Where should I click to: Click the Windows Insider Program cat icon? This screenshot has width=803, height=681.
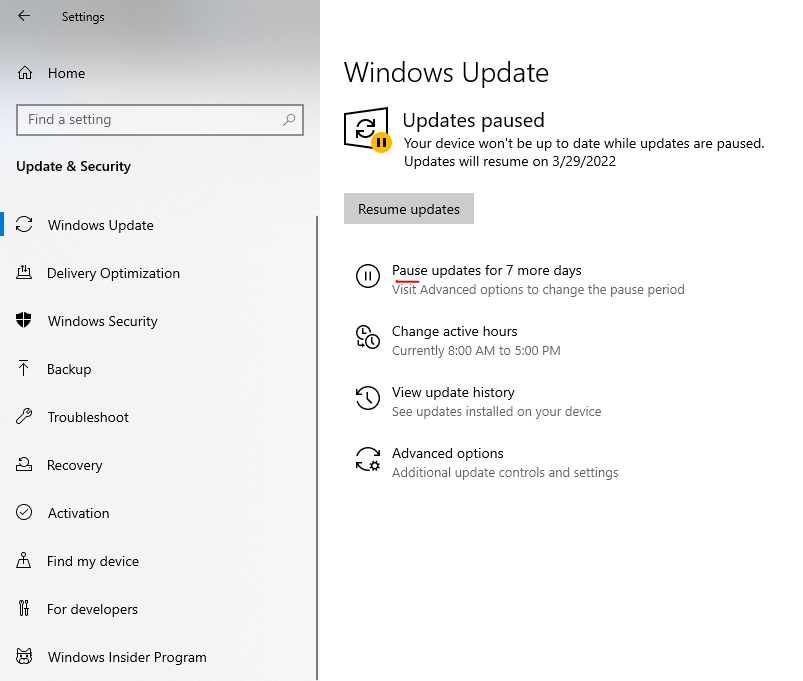[x=24, y=656]
